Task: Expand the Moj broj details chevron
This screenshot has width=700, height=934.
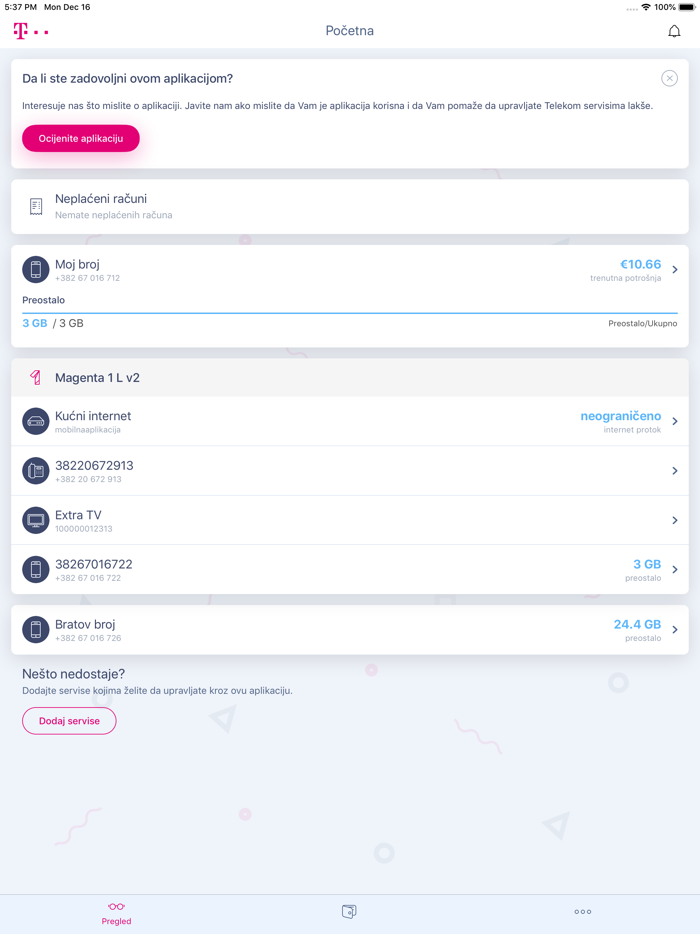Action: pos(675,269)
